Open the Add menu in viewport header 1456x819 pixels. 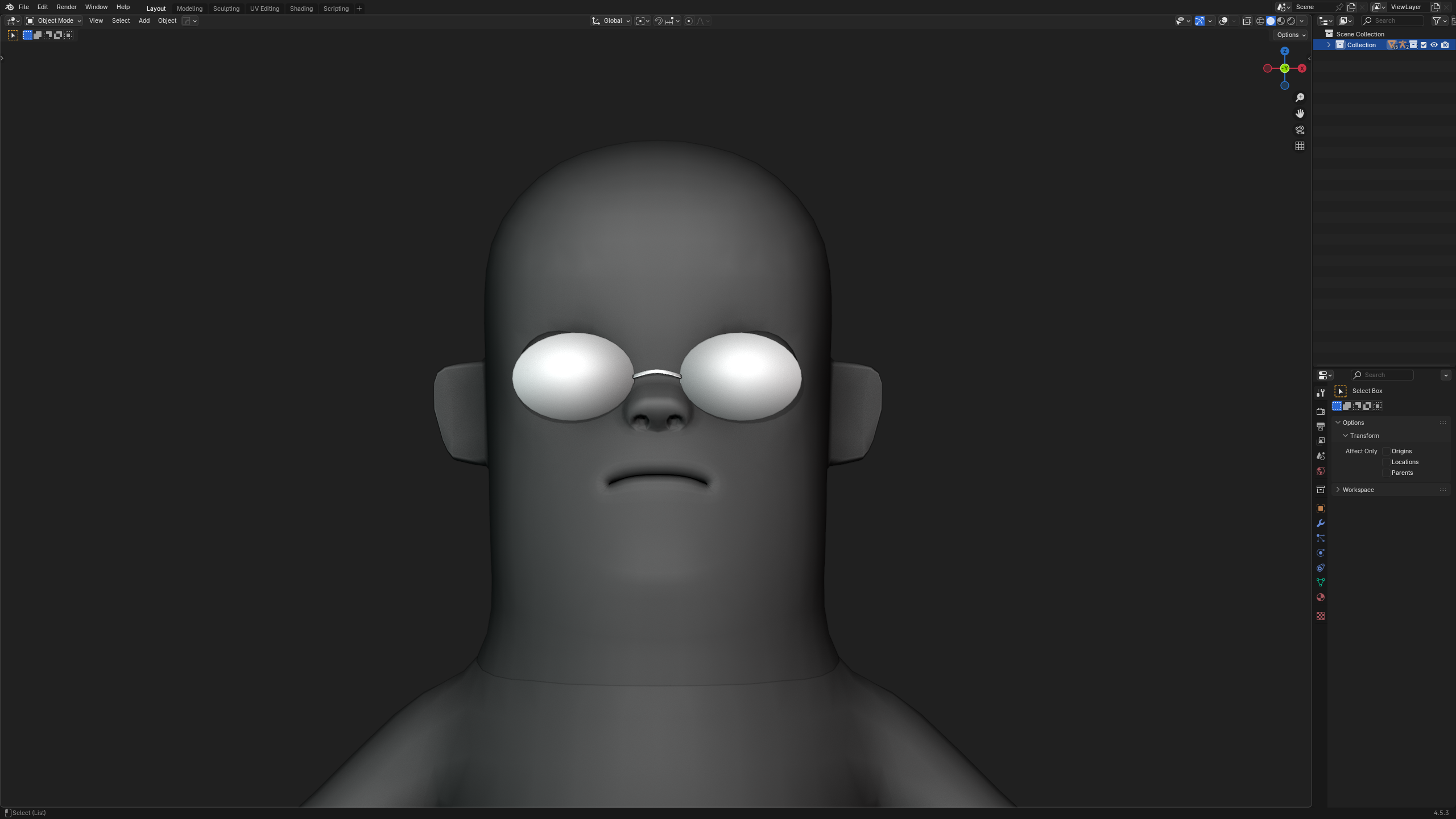coord(144,21)
